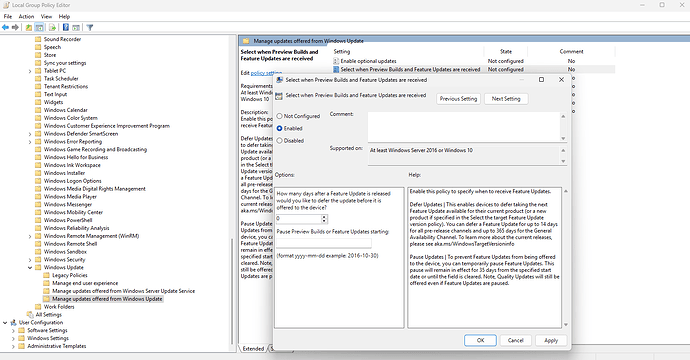Click the Windows Sandbox folder icon
The image size is (690, 360).
(38, 252)
